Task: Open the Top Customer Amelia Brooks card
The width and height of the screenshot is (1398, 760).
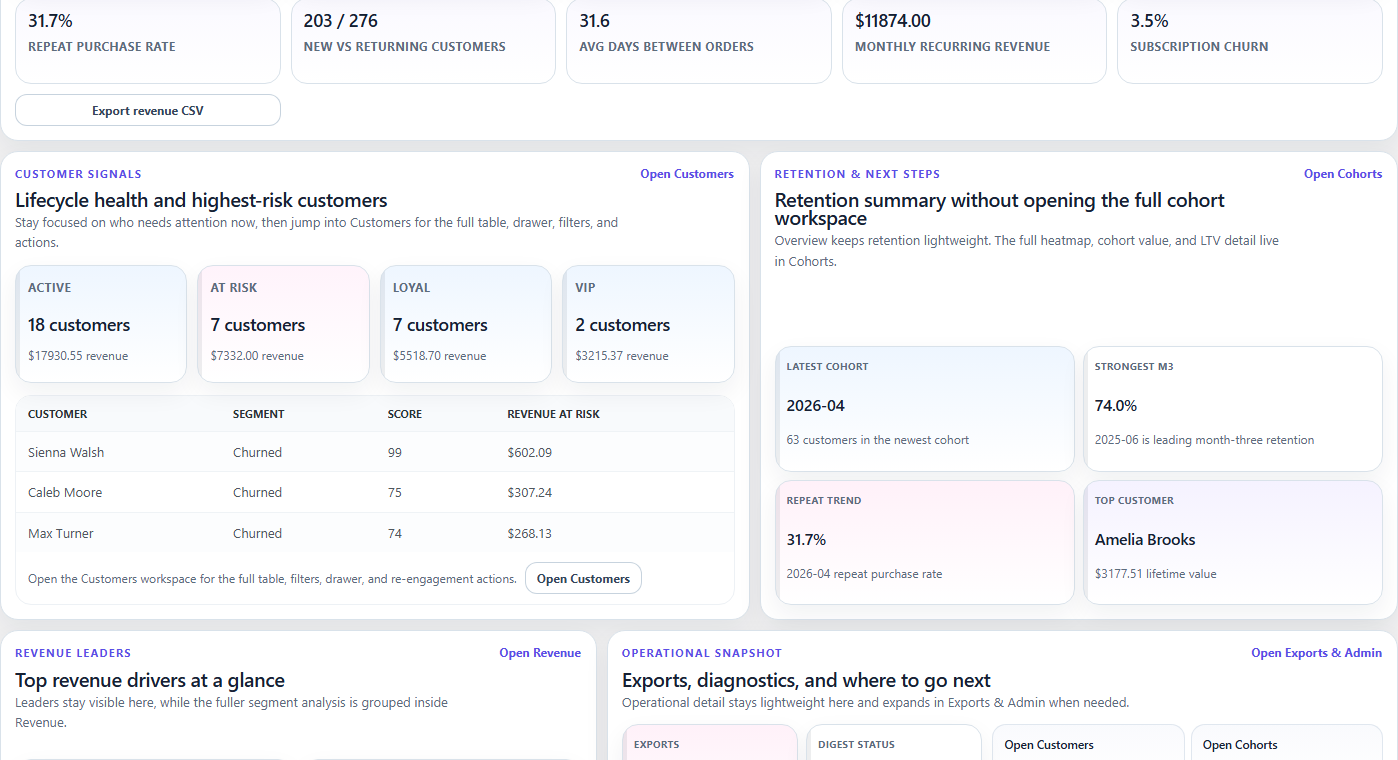Action: click(x=1233, y=542)
